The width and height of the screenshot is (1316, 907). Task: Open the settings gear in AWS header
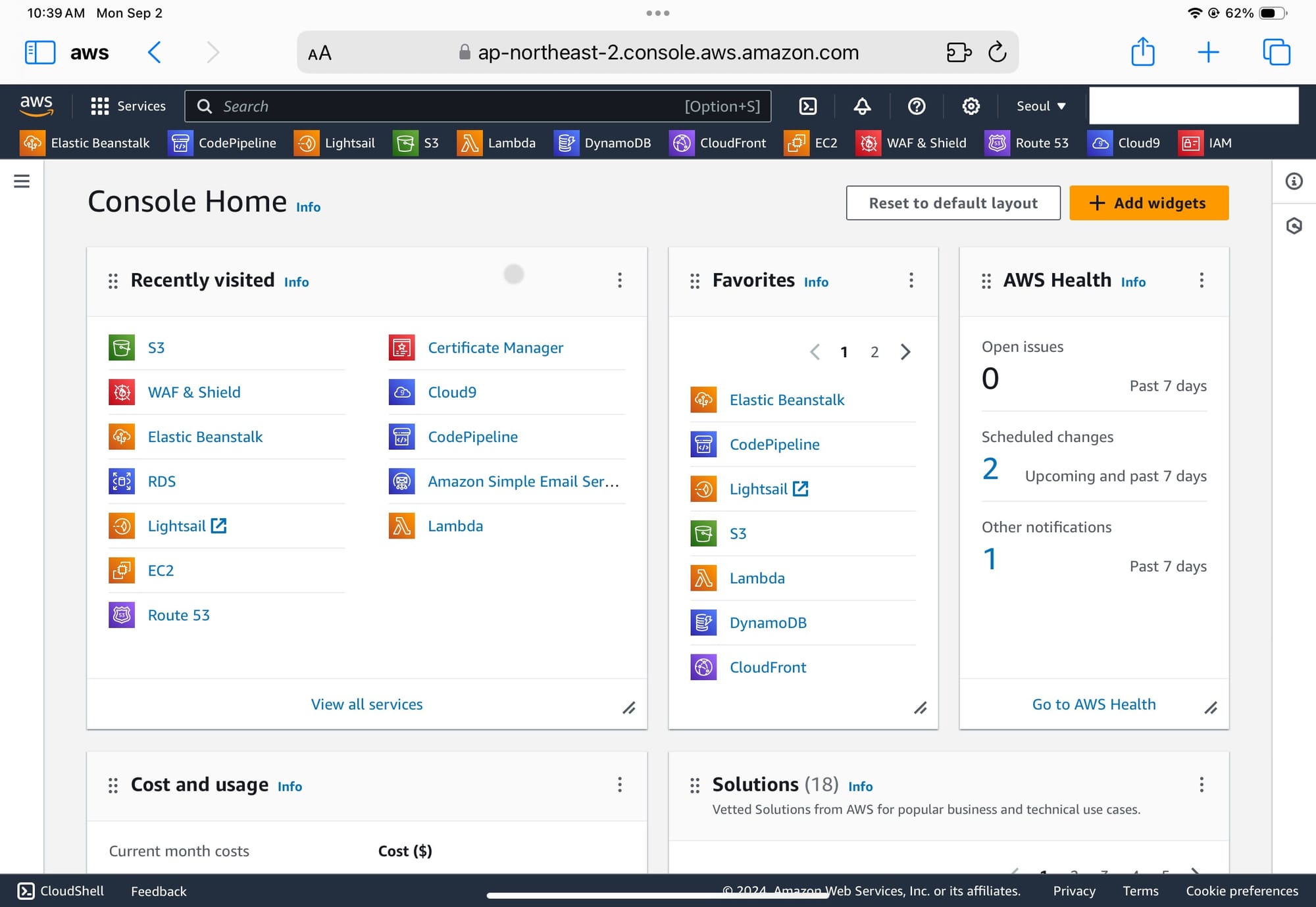(x=971, y=106)
